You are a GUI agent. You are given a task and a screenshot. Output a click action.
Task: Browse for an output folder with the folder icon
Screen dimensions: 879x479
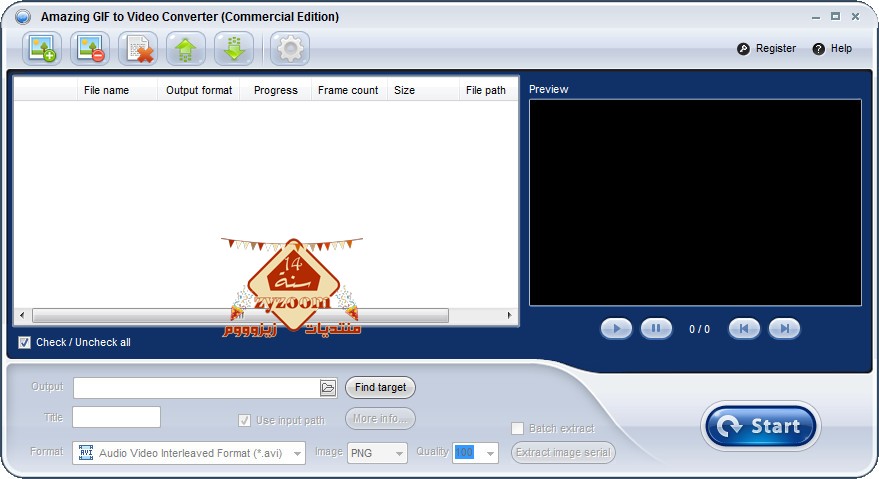coord(328,388)
